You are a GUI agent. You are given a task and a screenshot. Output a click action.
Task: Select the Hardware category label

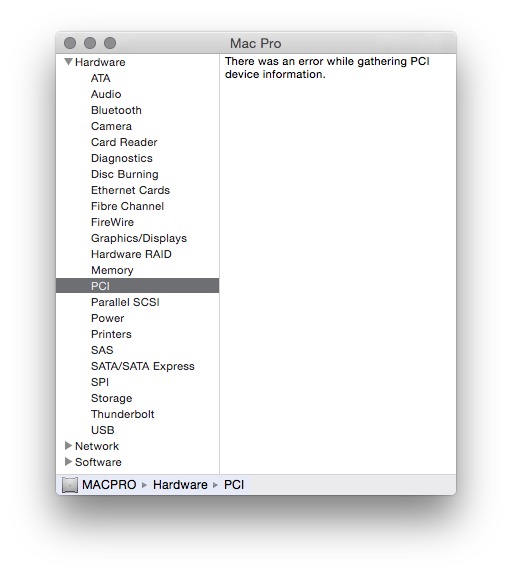[x=100, y=62]
